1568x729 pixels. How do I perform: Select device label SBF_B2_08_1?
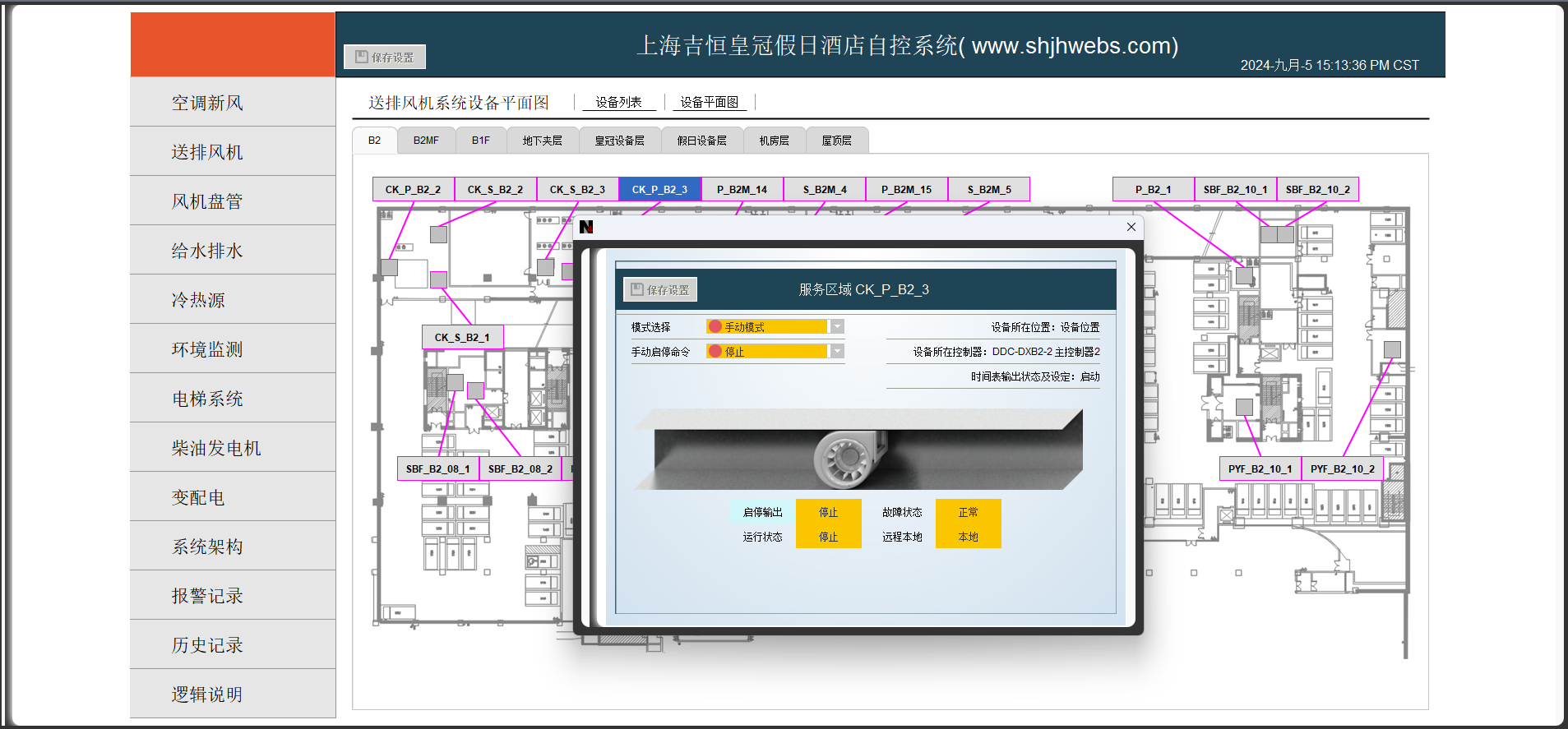click(438, 468)
